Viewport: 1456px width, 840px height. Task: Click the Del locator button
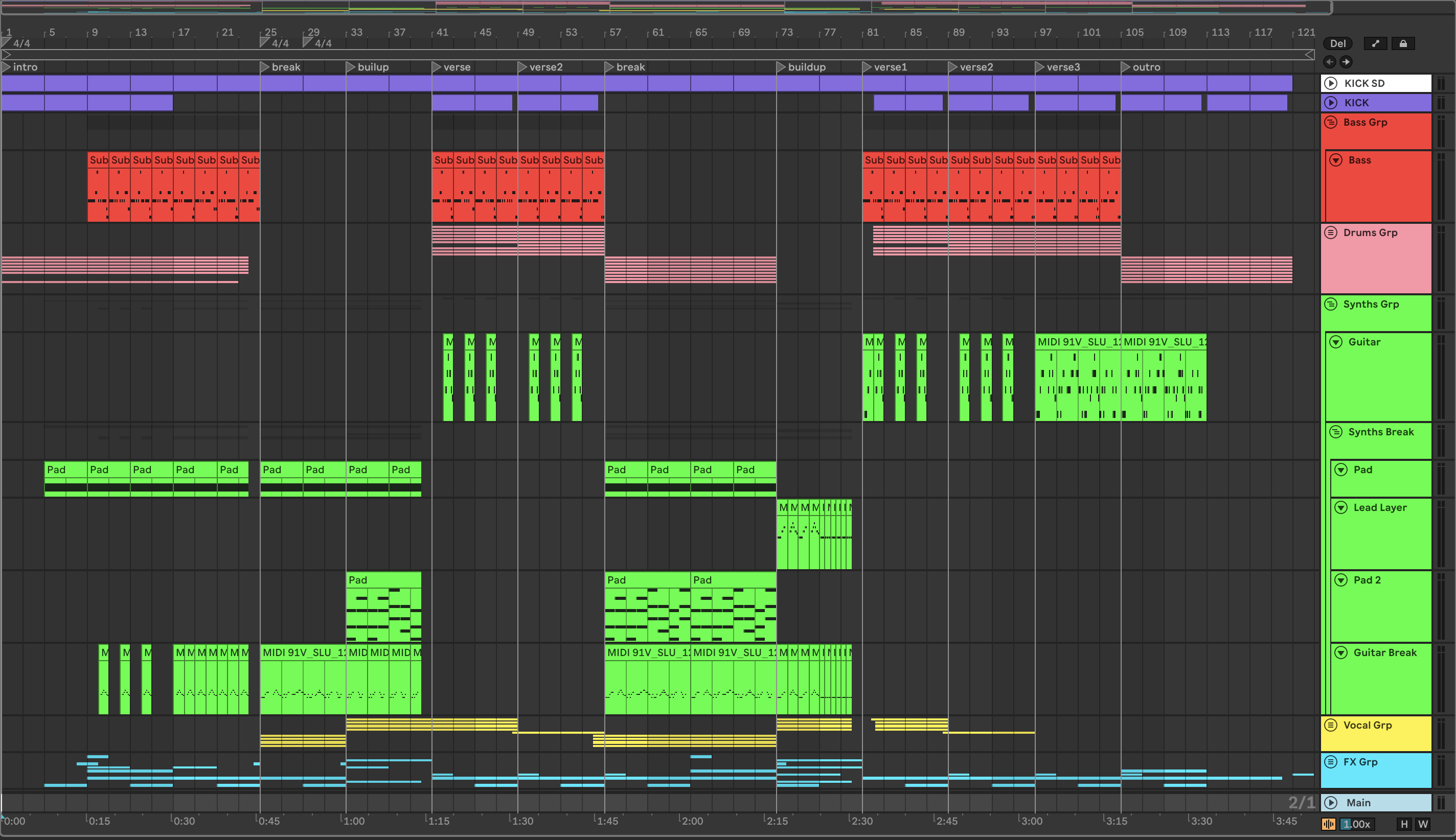1337,43
